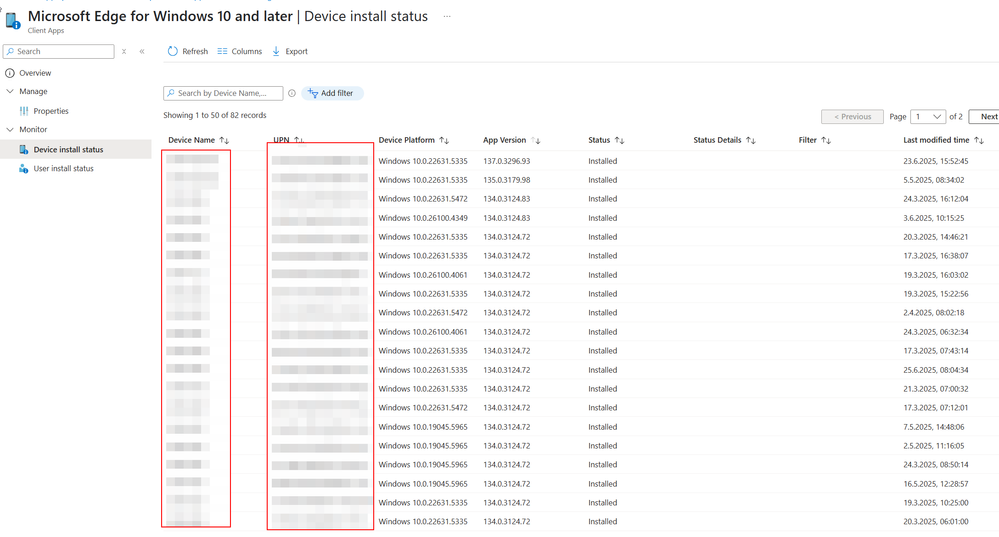Image resolution: width=999 pixels, height=537 pixels.
Task: Sort by Last modified time column
Action: [x=979, y=140]
